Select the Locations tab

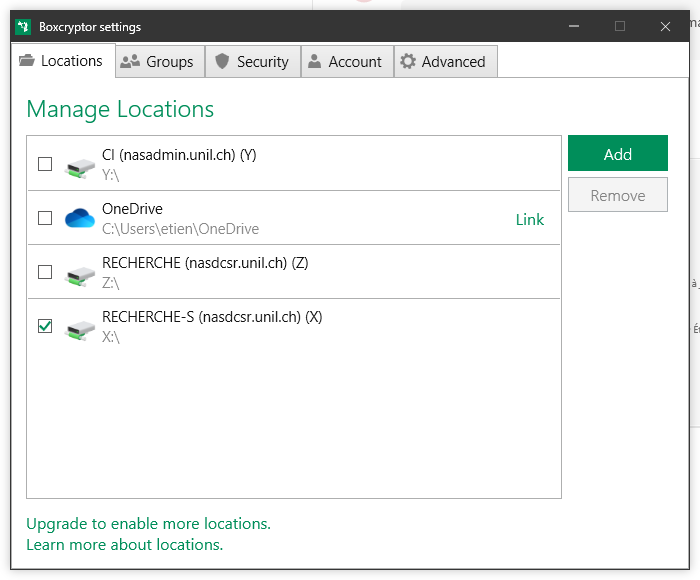(62, 61)
